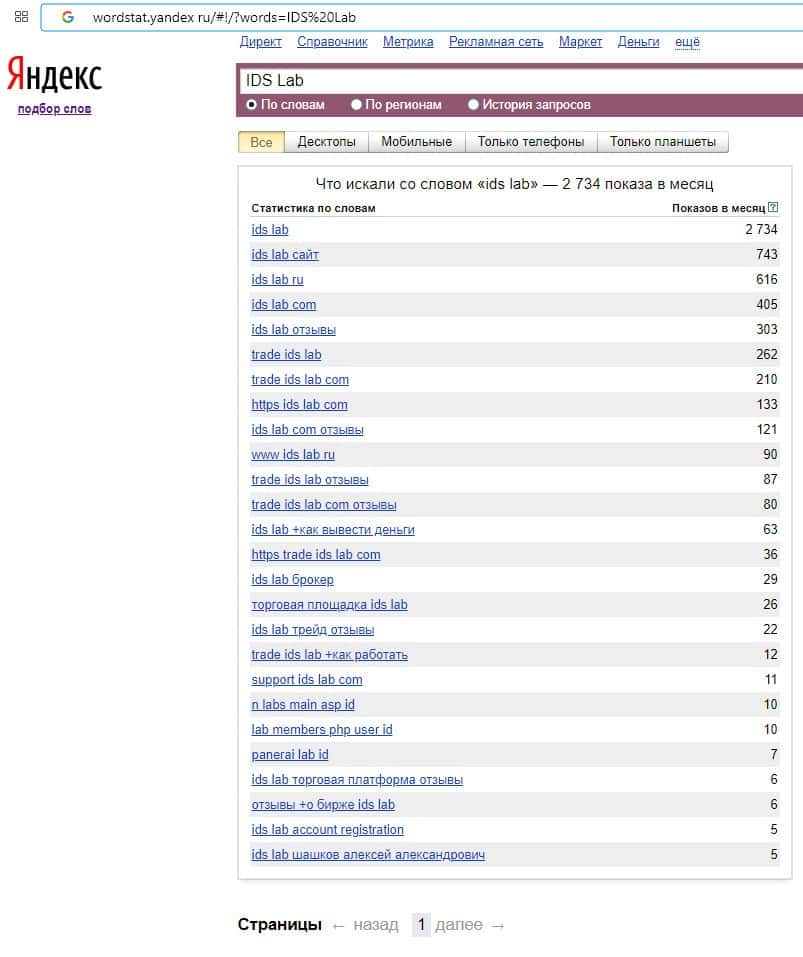Screen dimensions: 803x957
Task: Open the n labs main asp id link
Action: tap(303, 705)
